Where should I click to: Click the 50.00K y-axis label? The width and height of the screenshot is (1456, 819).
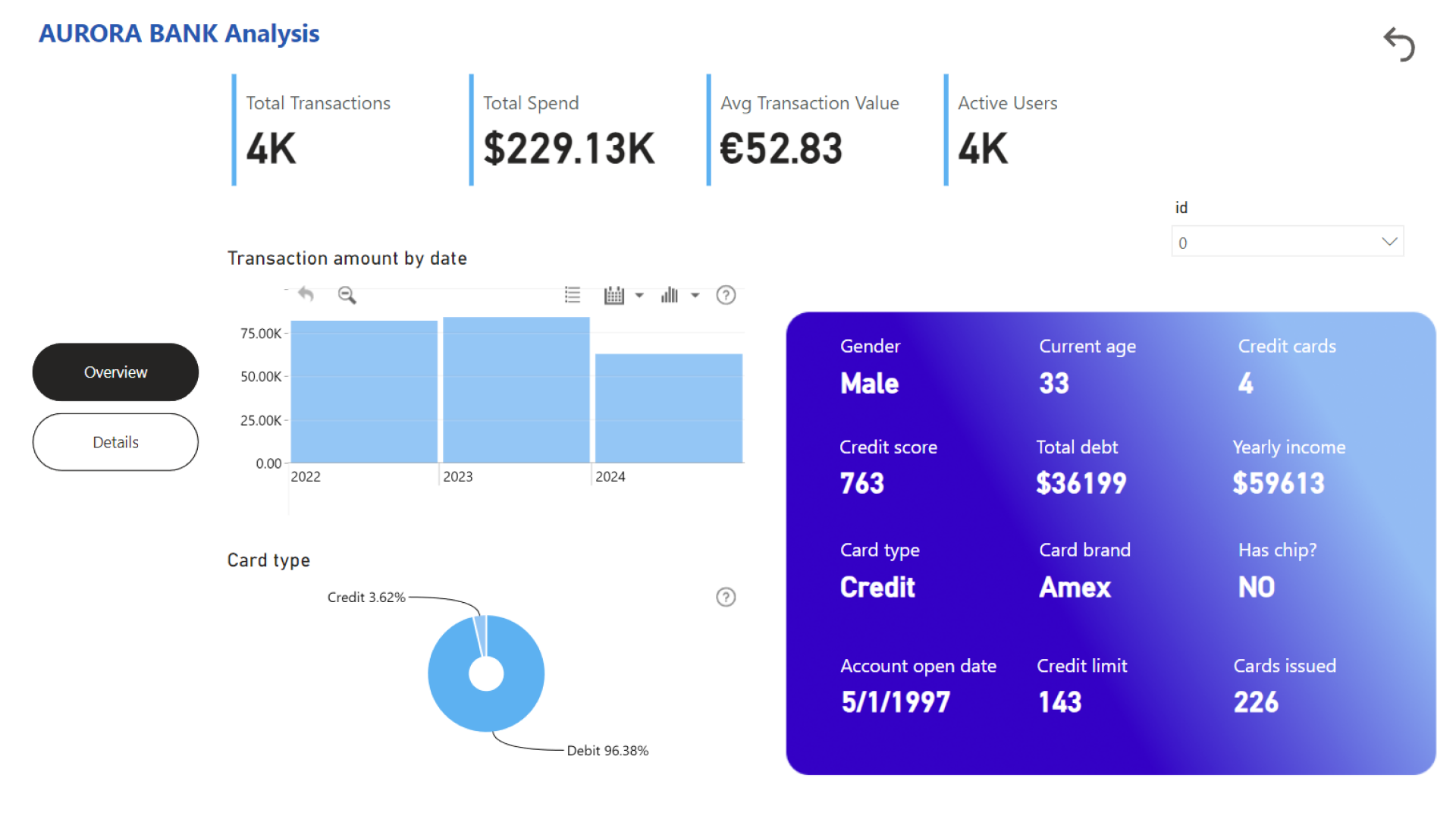point(261,377)
